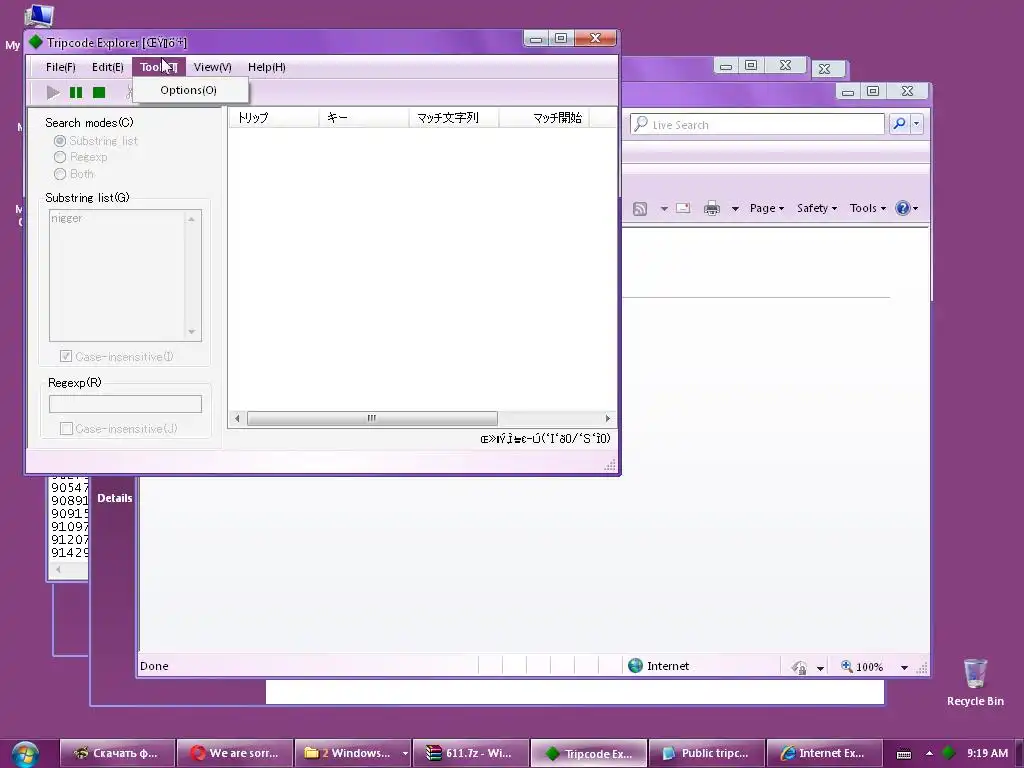Show hidden tray icons with the up arrow
This screenshot has width=1024, height=768.
pyautogui.click(x=929, y=753)
